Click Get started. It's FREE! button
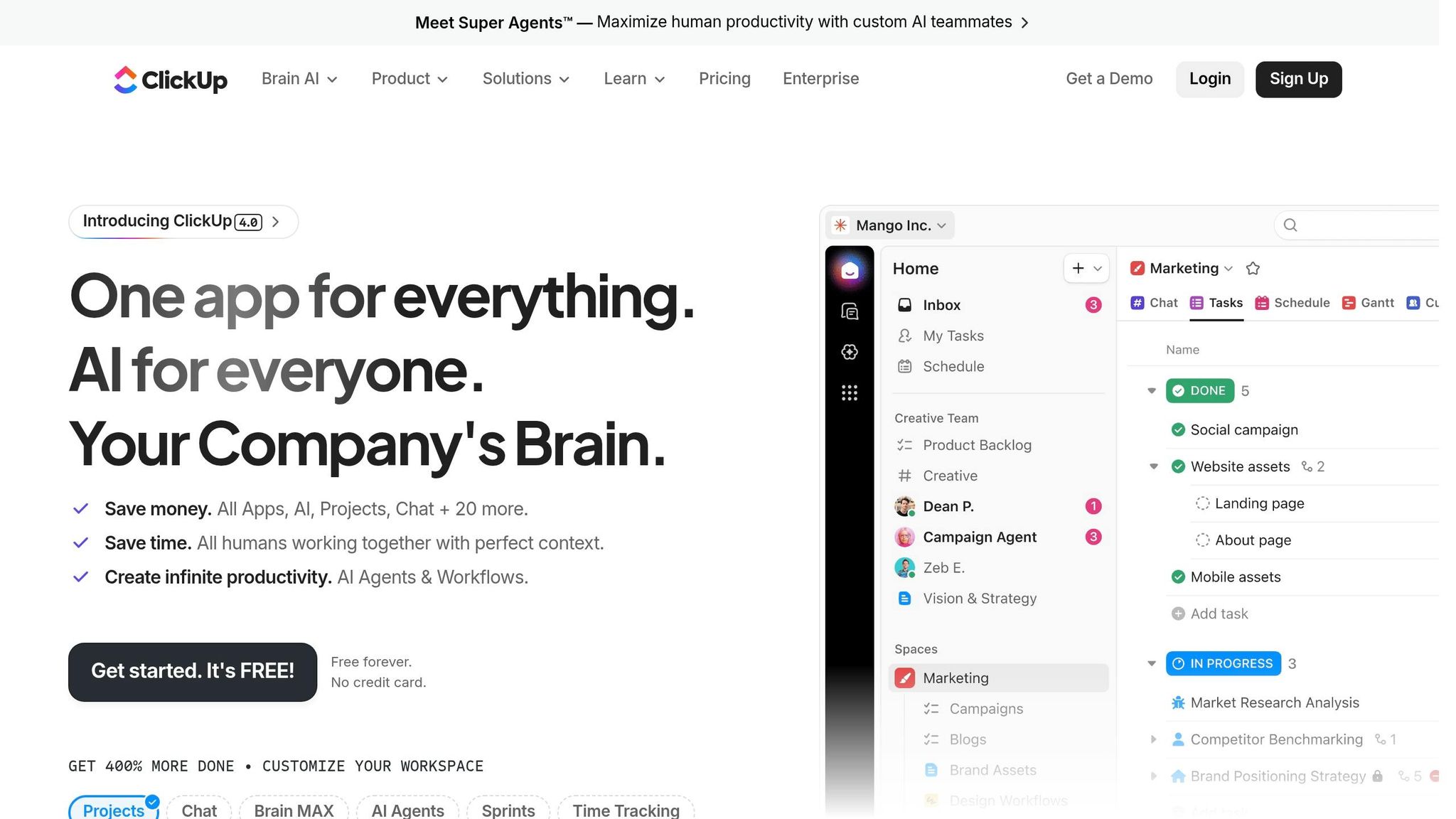The height and width of the screenshot is (819, 1456). point(193,672)
